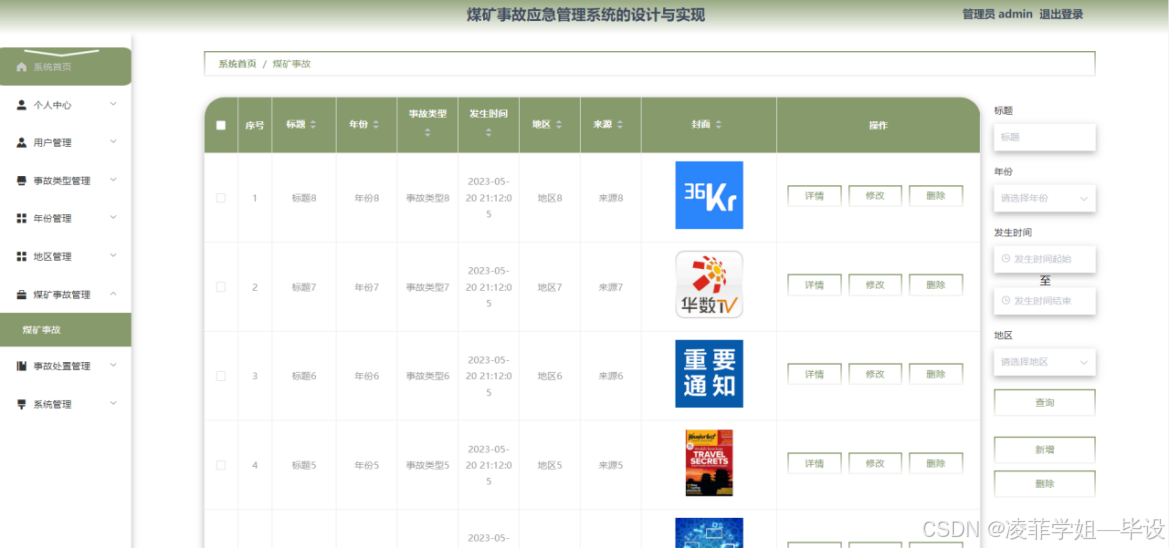The height and width of the screenshot is (549, 1169).
Task: Open the 重要通知 cover image
Action: pos(709,374)
